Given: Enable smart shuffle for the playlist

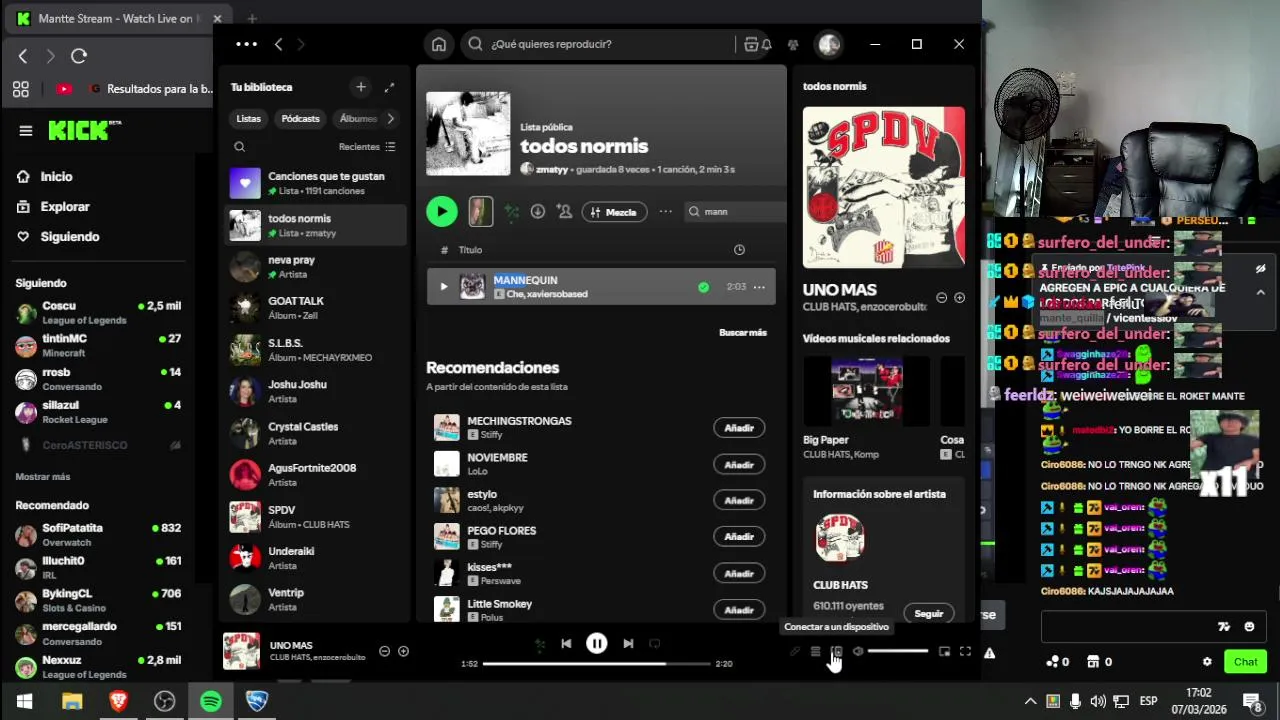Looking at the screenshot, I should (x=512, y=212).
